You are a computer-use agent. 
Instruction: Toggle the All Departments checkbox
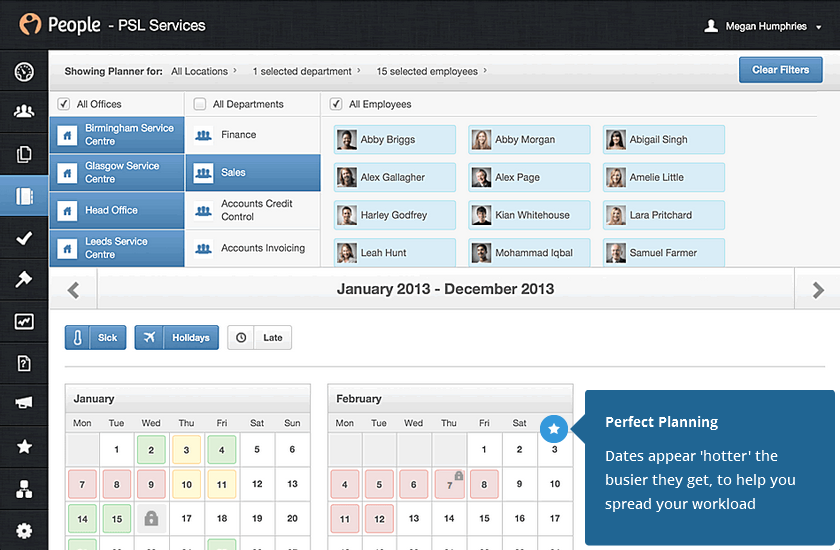coord(199,104)
